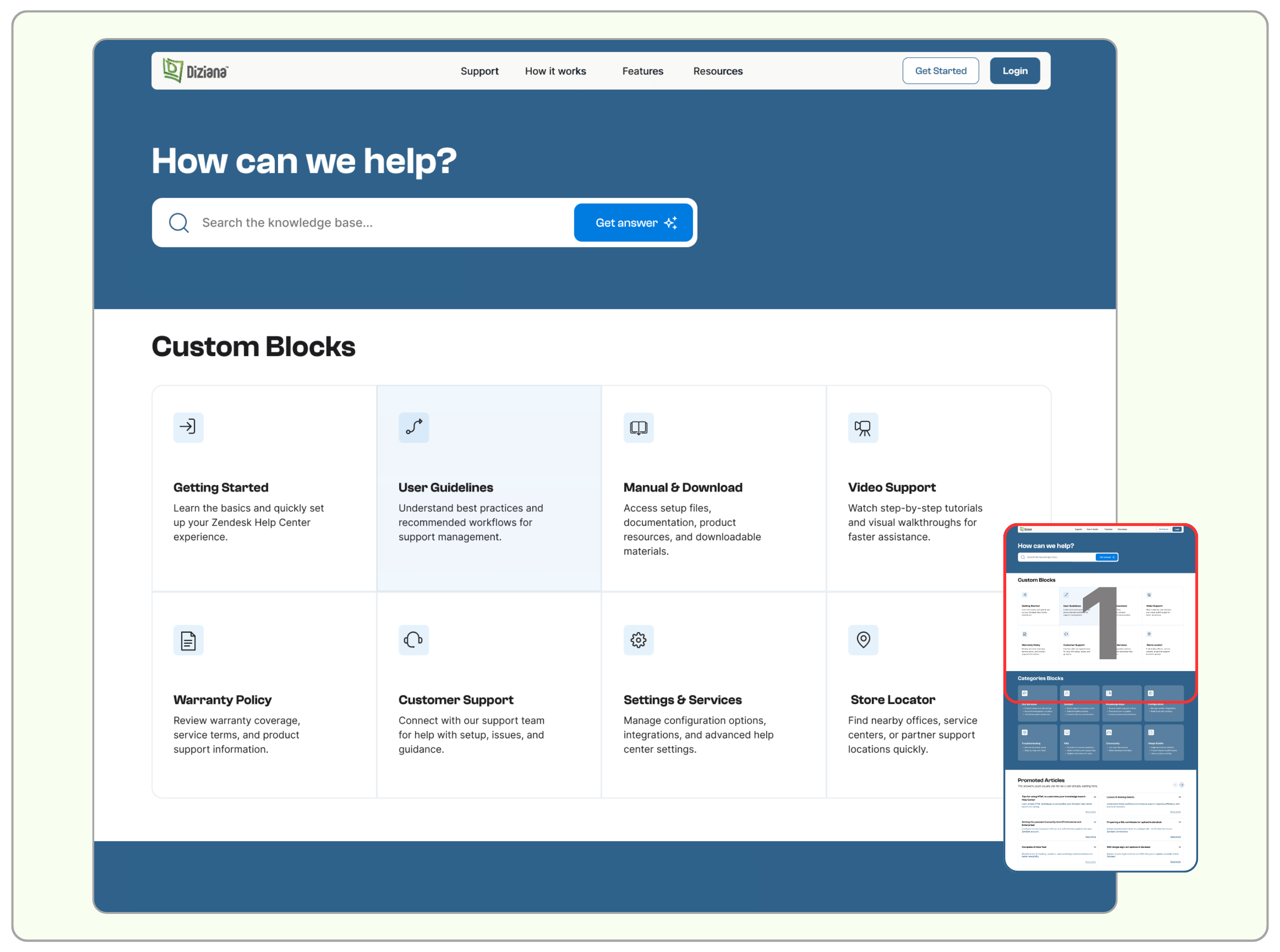Open the Features menu item

pyautogui.click(x=643, y=71)
